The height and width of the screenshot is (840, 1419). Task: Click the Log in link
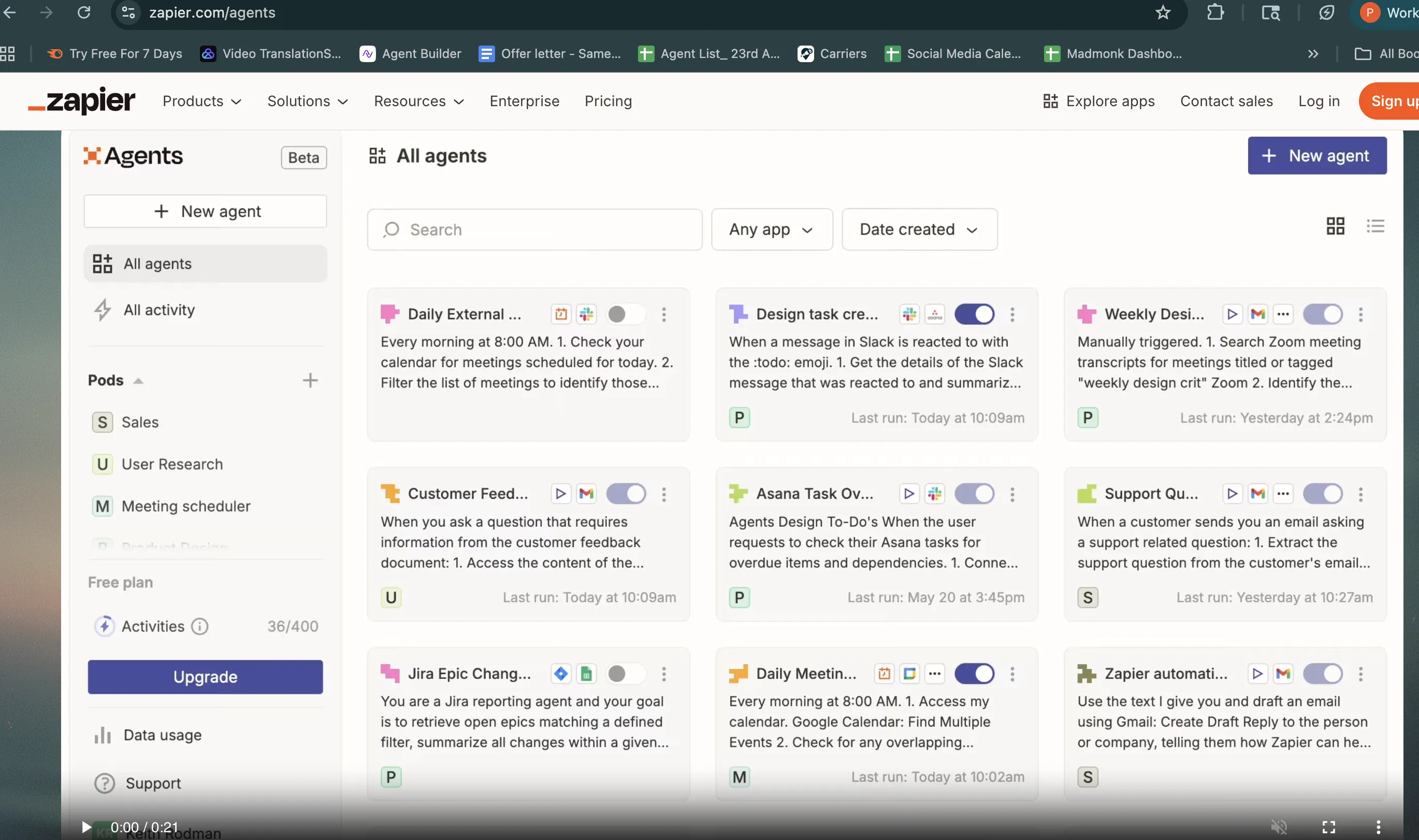click(x=1319, y=102)
